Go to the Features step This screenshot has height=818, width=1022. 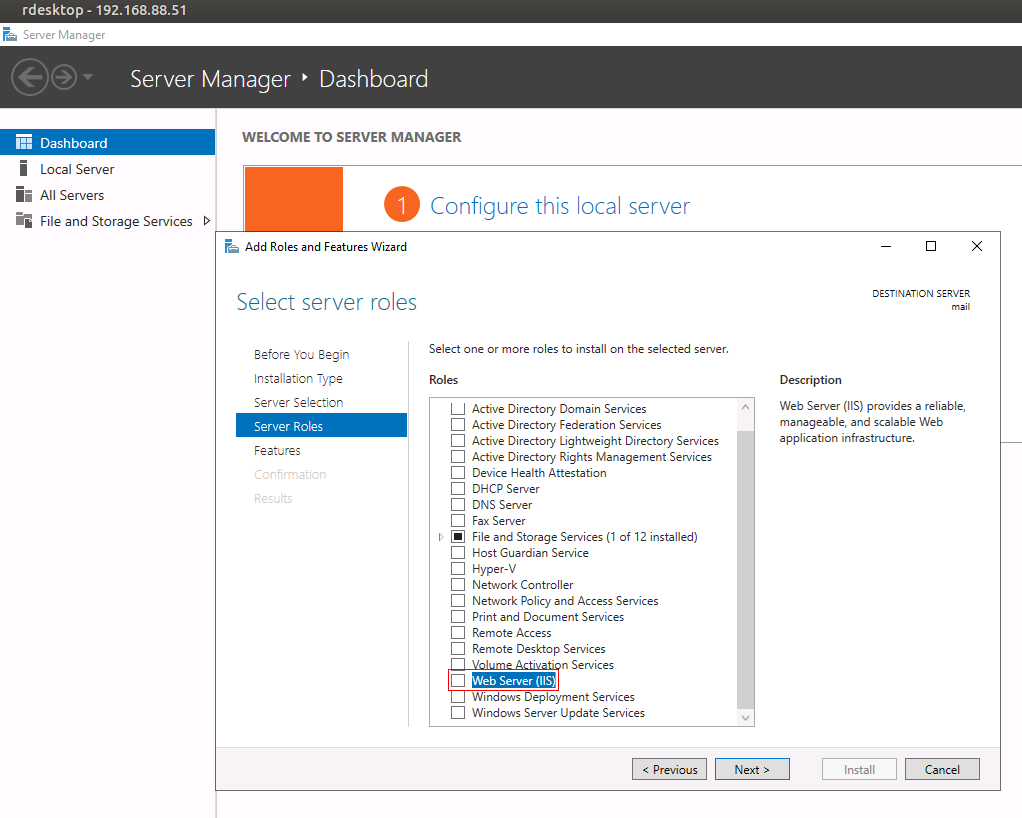(277, 450)
